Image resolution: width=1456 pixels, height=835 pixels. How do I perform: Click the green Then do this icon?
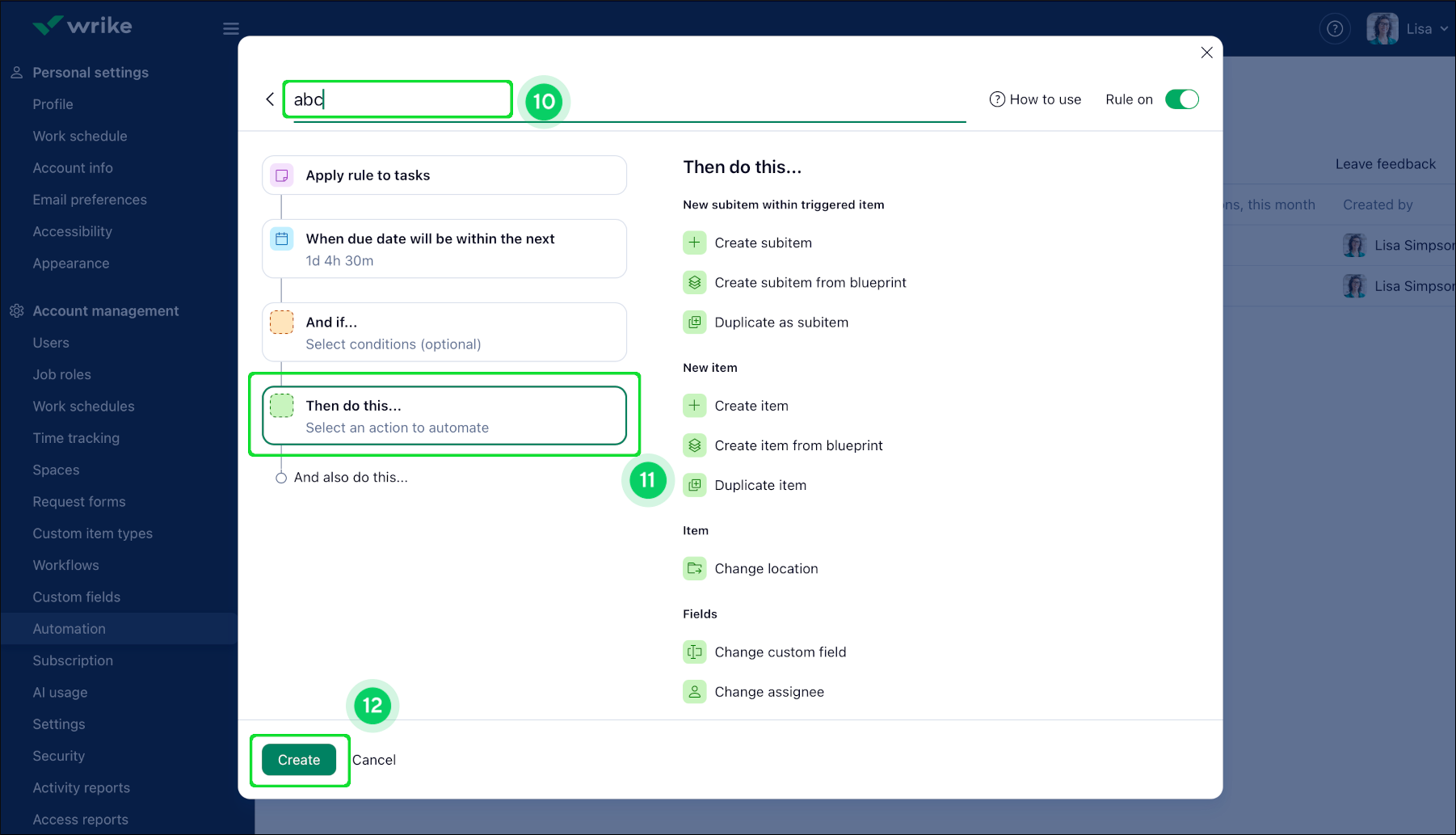(x=282, y=406)
